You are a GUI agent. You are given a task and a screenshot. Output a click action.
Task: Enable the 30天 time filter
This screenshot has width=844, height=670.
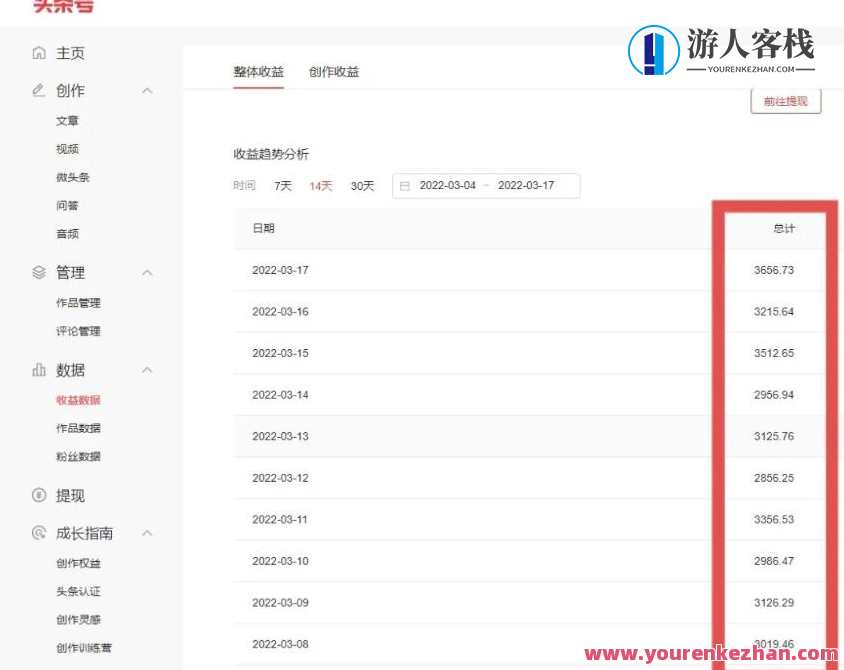click(362, 185)
